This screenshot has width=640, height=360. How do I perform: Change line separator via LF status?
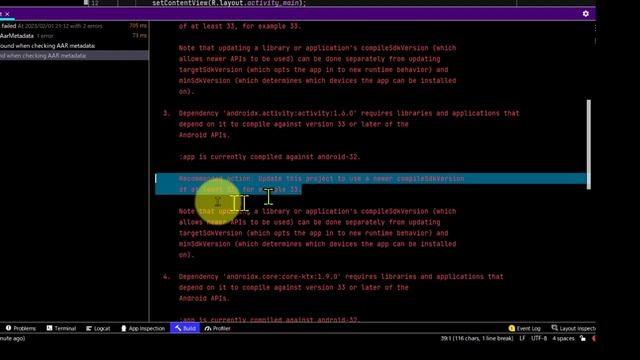click(x=522, y=338)
